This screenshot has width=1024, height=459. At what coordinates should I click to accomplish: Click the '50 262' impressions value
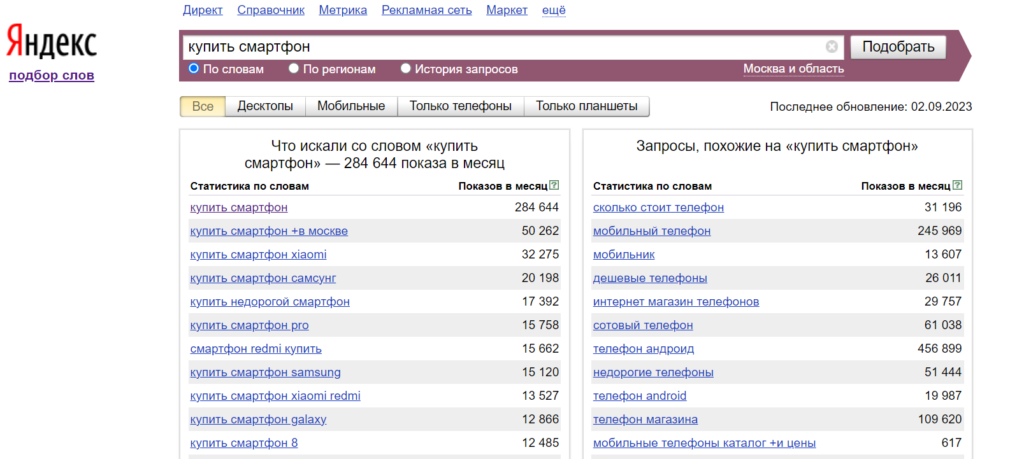[540, 231]
